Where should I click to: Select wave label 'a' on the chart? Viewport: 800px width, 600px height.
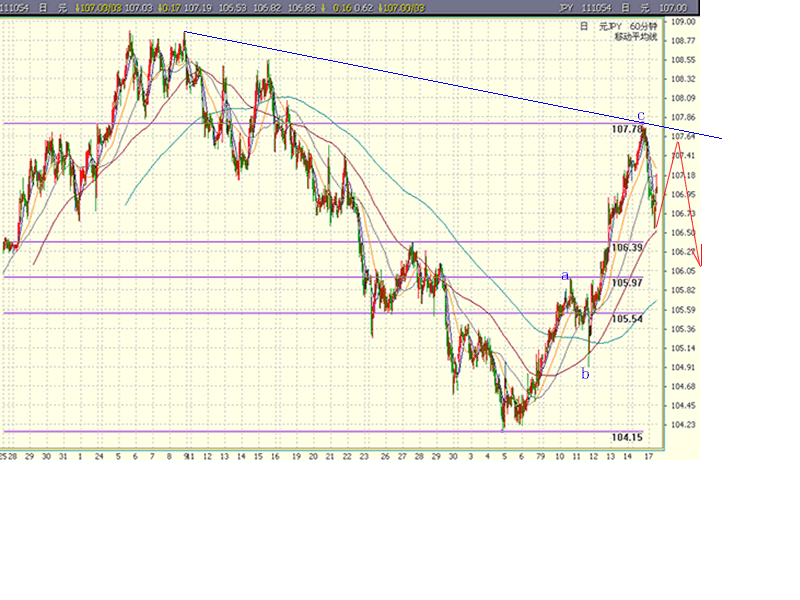565,276
